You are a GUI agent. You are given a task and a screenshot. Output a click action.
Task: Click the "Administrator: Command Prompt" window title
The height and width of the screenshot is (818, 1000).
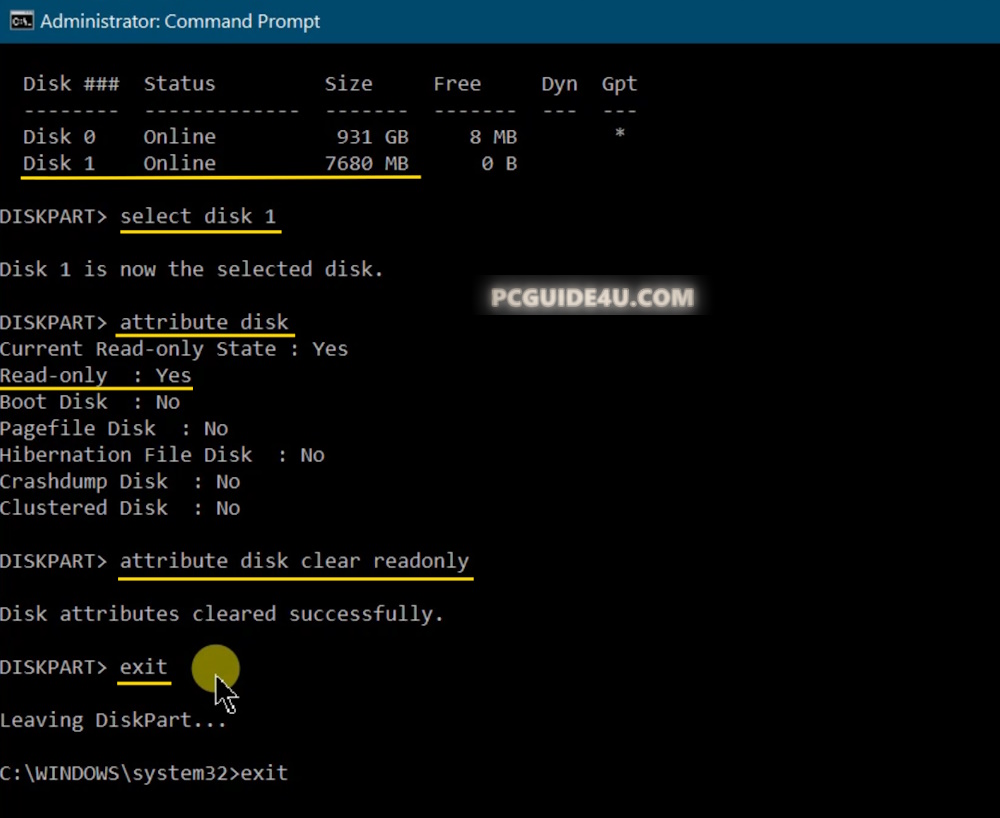point(180,22)
